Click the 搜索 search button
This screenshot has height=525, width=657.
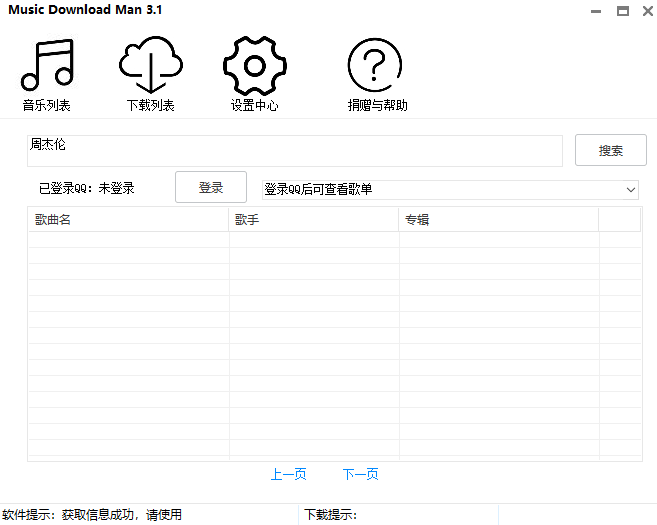point(610,150)
